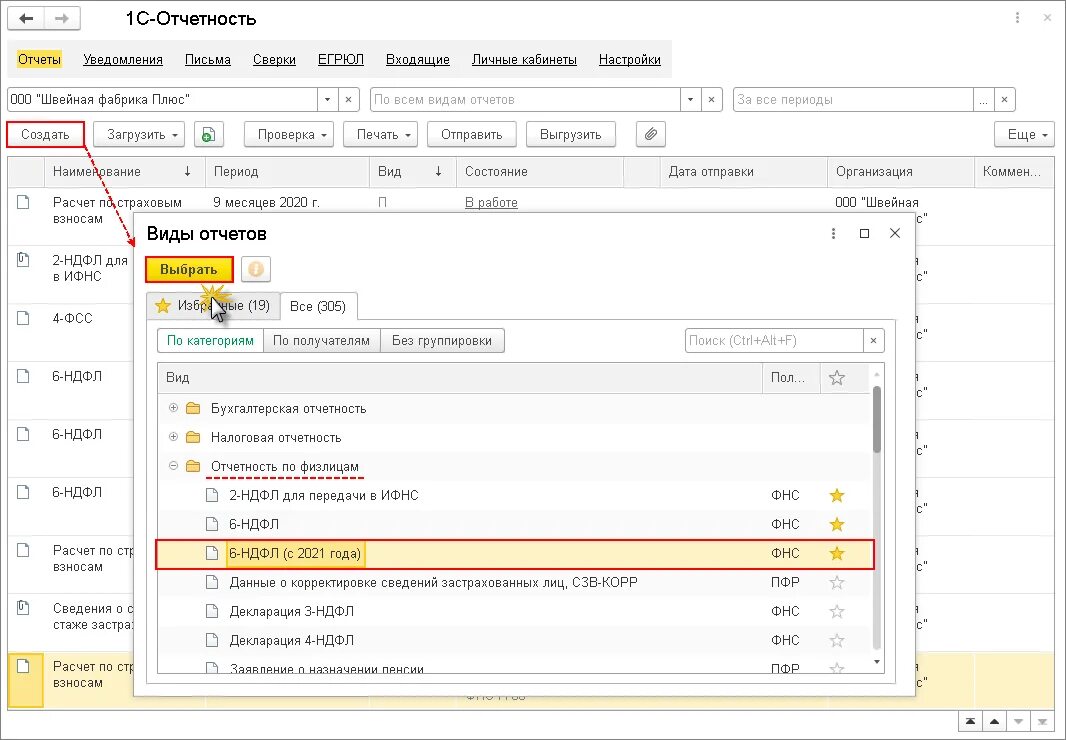Select the Декларация 3-НДФЛ row

514,611
